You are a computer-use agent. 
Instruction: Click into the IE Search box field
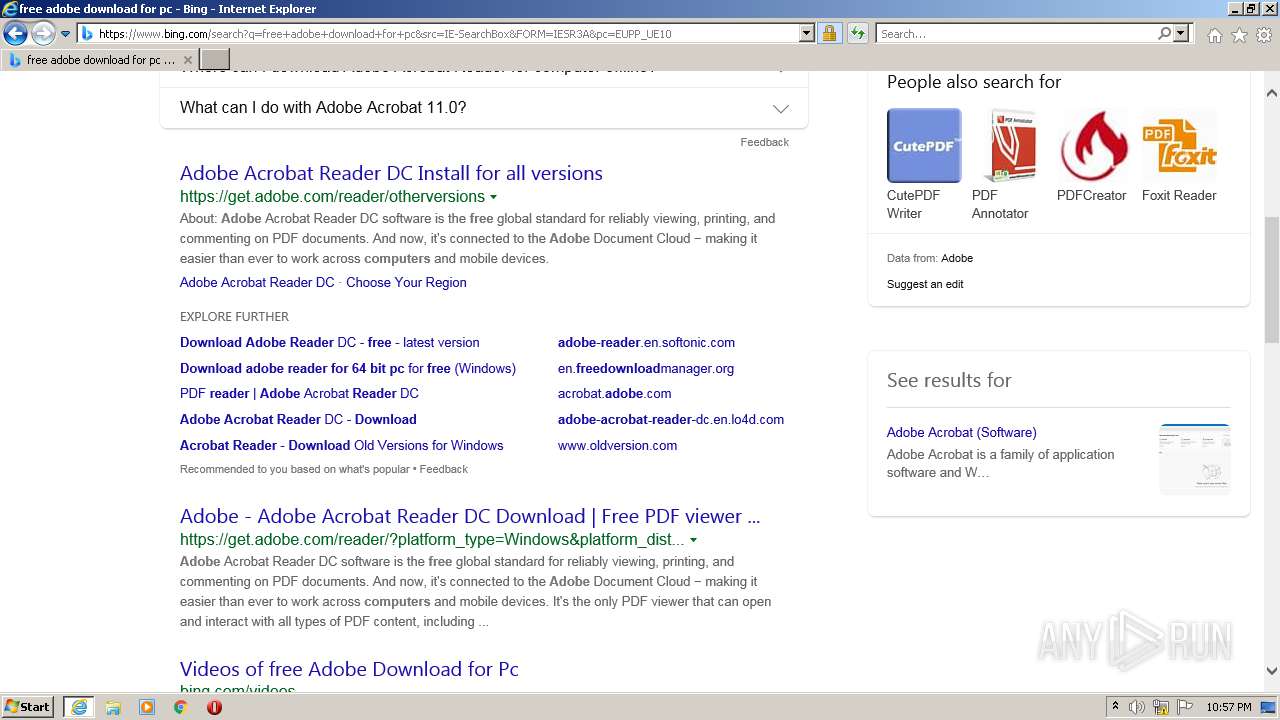point(1016,34)
